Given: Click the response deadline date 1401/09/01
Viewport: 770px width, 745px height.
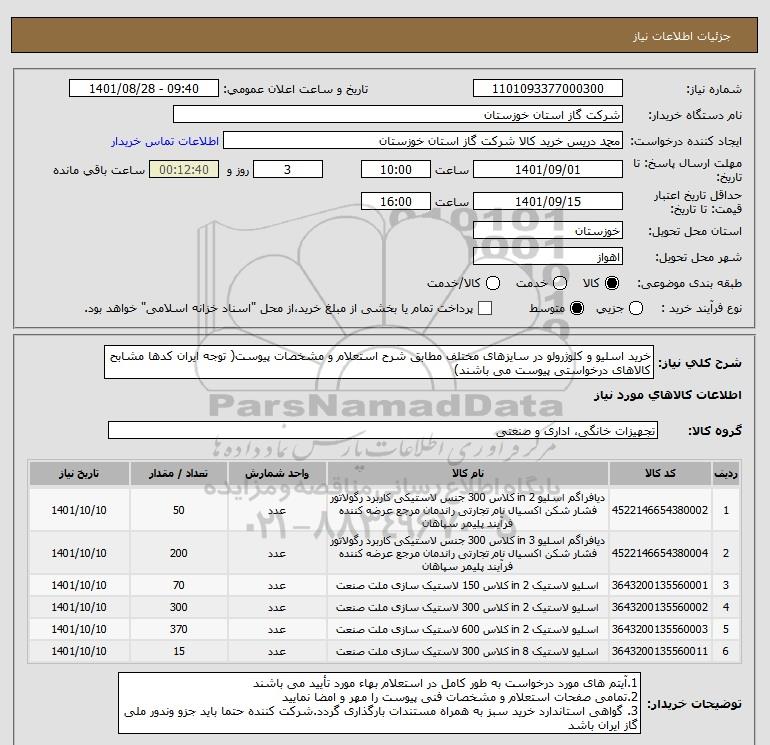Looking at the screenshot, I should point(548,170).
